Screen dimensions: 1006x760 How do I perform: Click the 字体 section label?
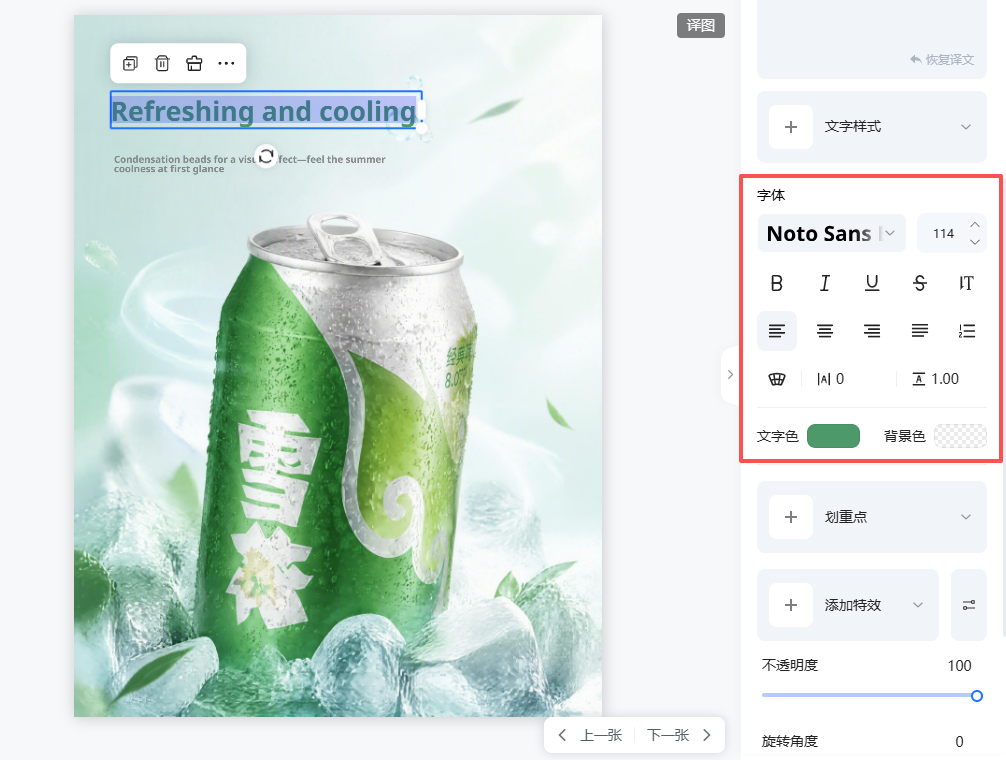tap(771, 195)
